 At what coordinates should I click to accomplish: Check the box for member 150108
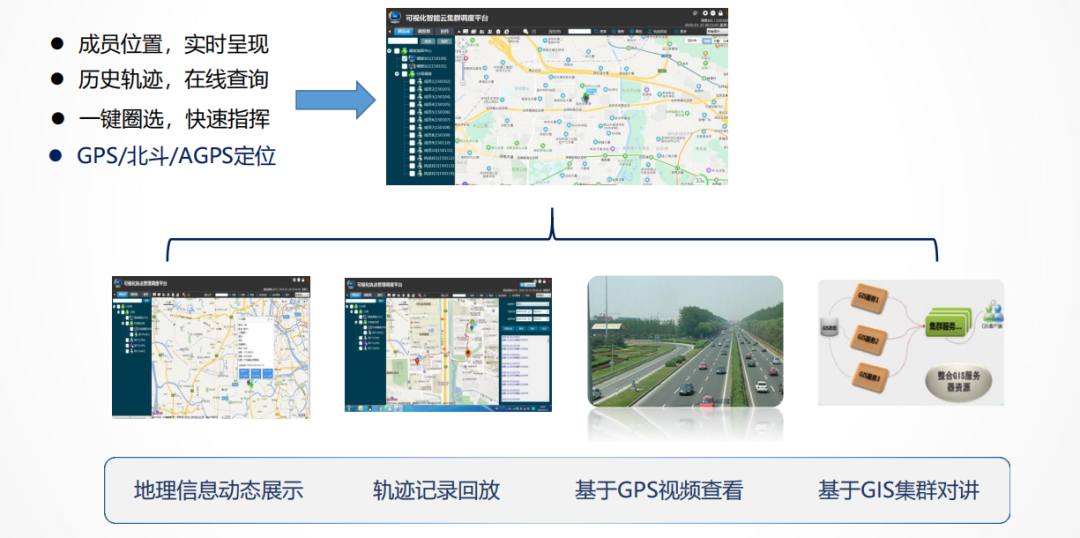[x=412, y=127]
